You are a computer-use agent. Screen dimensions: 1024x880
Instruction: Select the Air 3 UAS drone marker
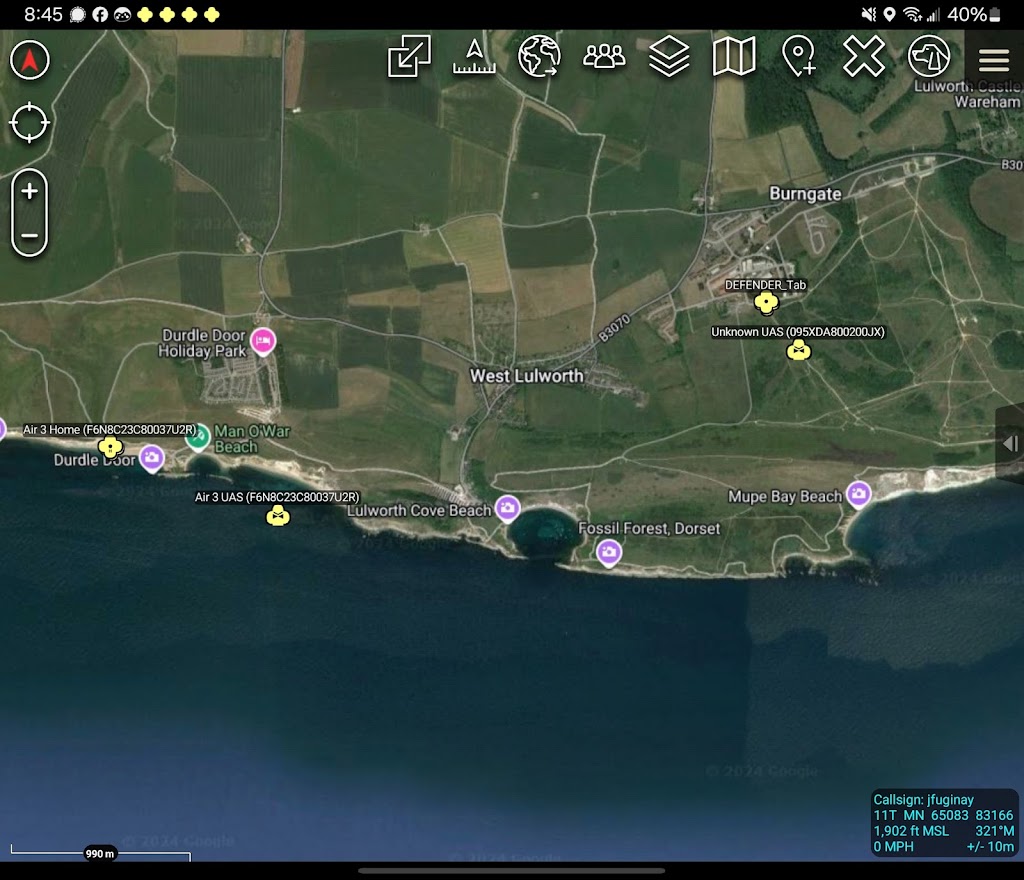tap(278, 516)
